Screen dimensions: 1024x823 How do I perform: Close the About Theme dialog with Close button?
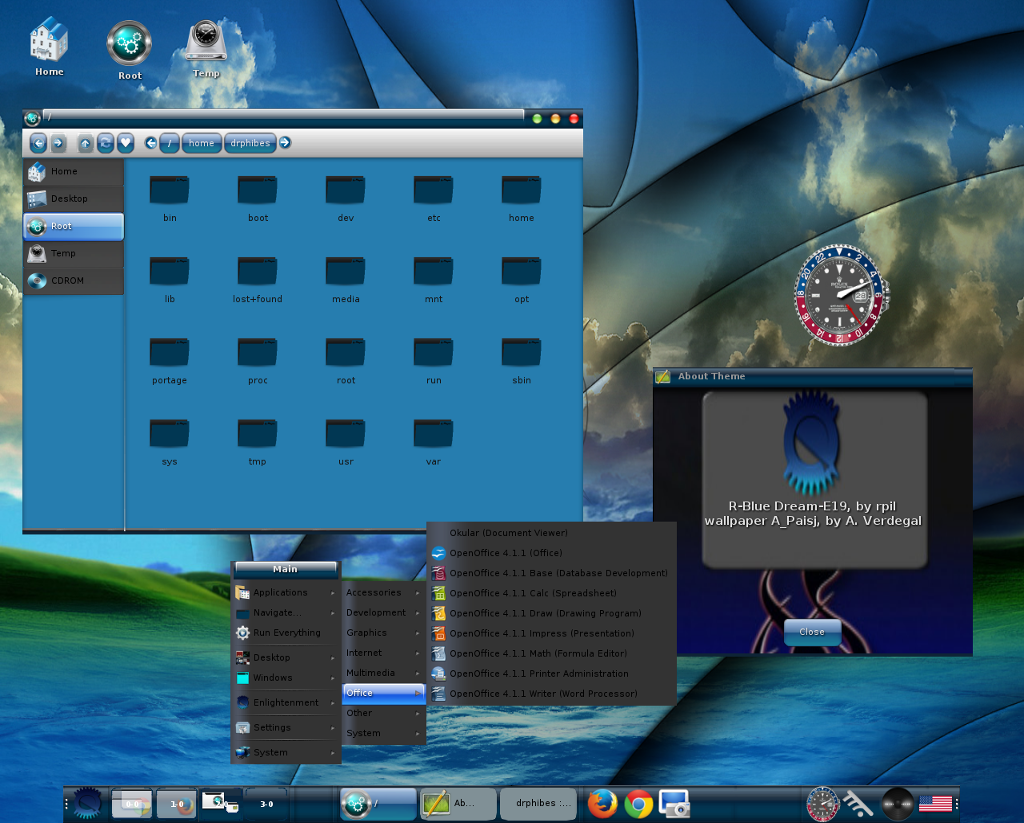point(812,632)
